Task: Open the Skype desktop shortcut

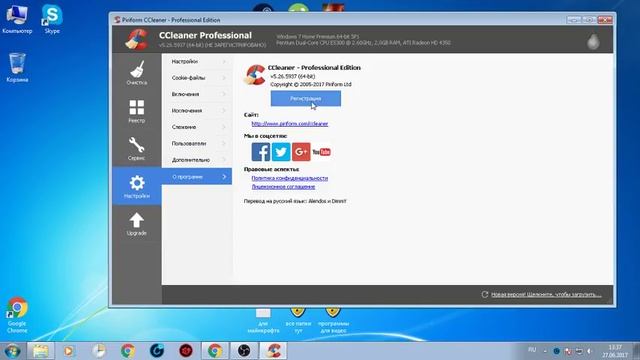Action: pyautogui.click(x=52, y=19)
